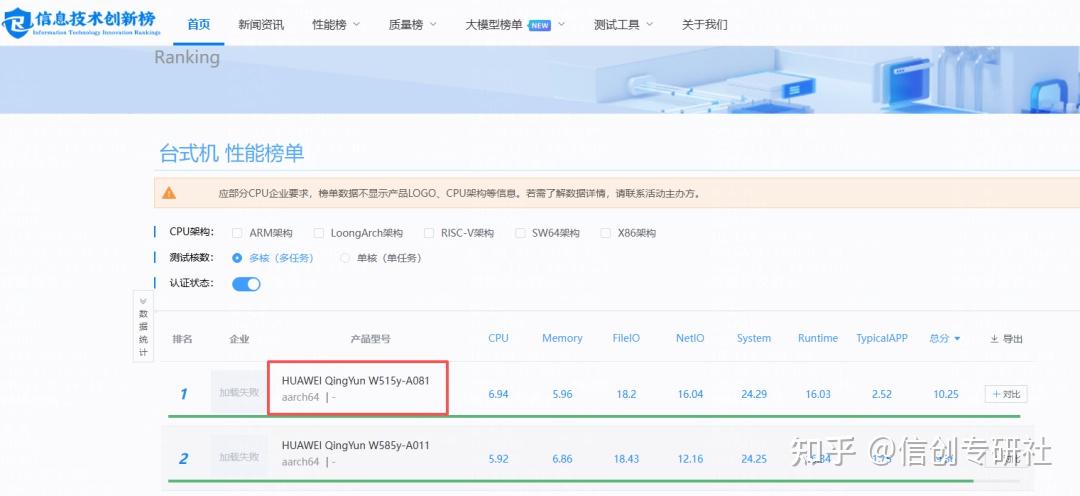Screen dimensions: 1080x496
Task: Click rank 1 NetIO score 16.04
Action: 690,394
